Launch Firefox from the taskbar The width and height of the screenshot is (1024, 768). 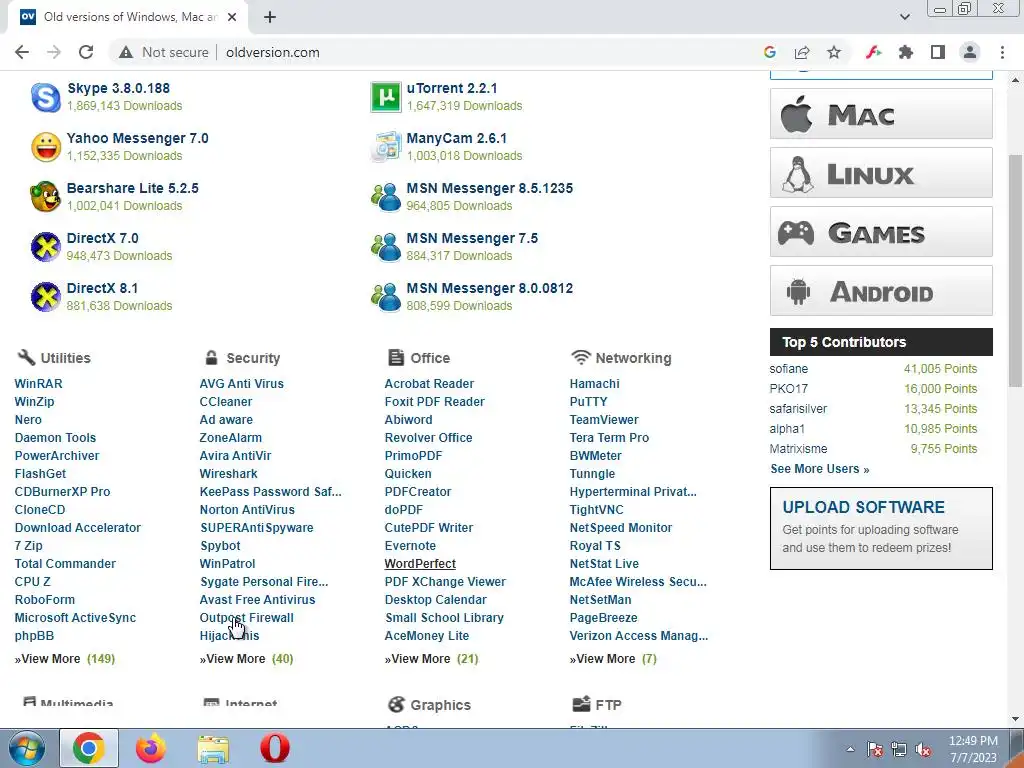151,748
